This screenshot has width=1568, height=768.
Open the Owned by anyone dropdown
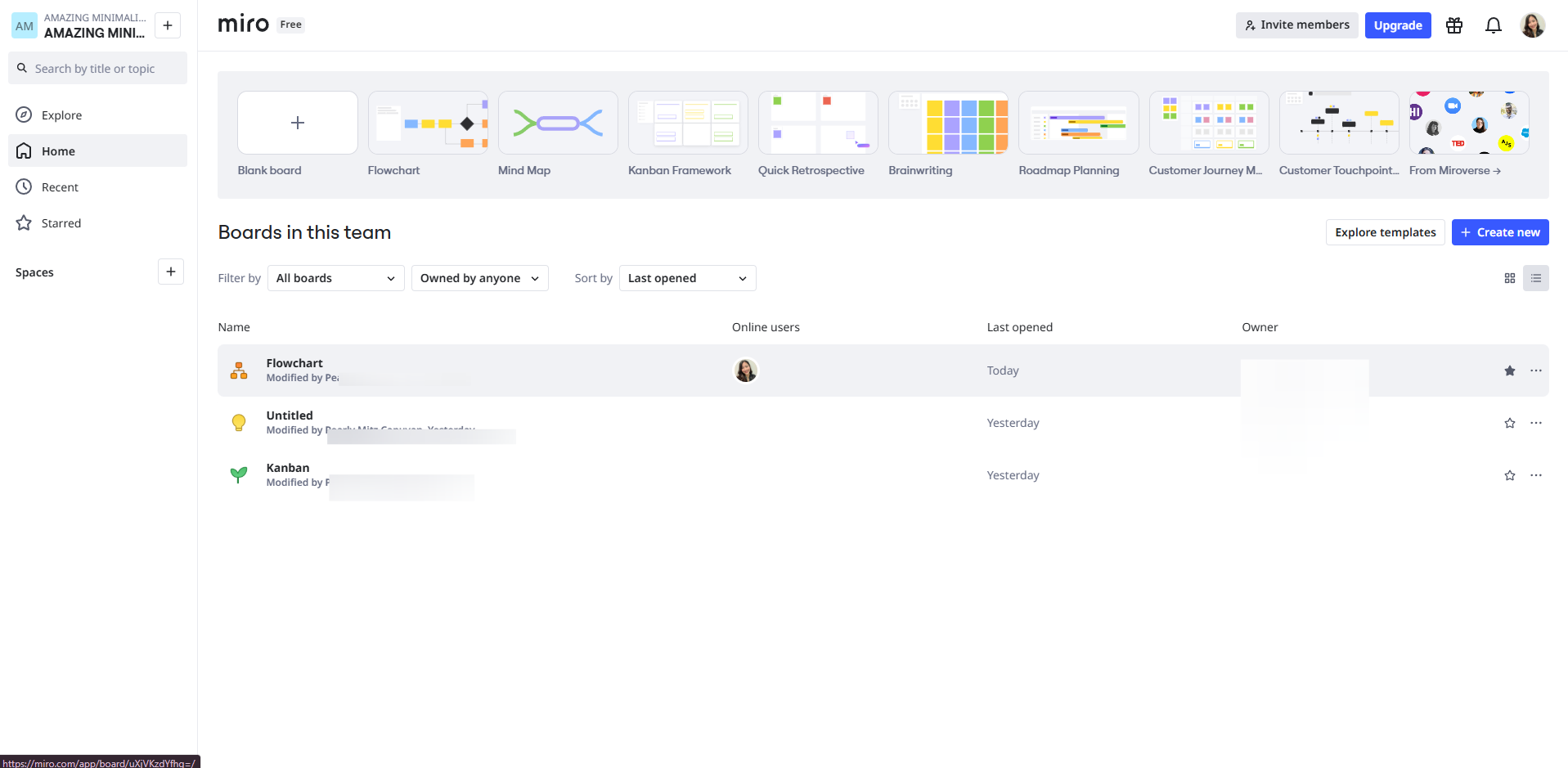click(x=480, y=278)
